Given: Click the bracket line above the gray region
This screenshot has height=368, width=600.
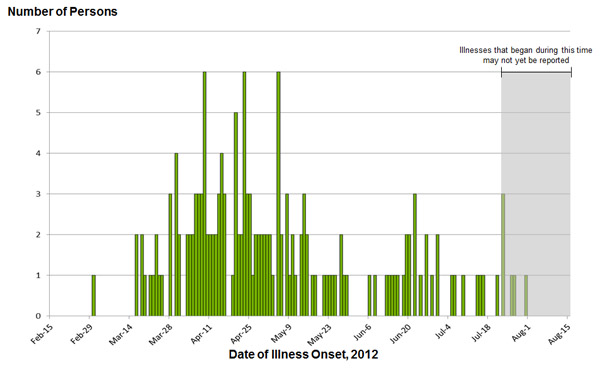Looking at the screenshot, I should [x=536, y=72].
